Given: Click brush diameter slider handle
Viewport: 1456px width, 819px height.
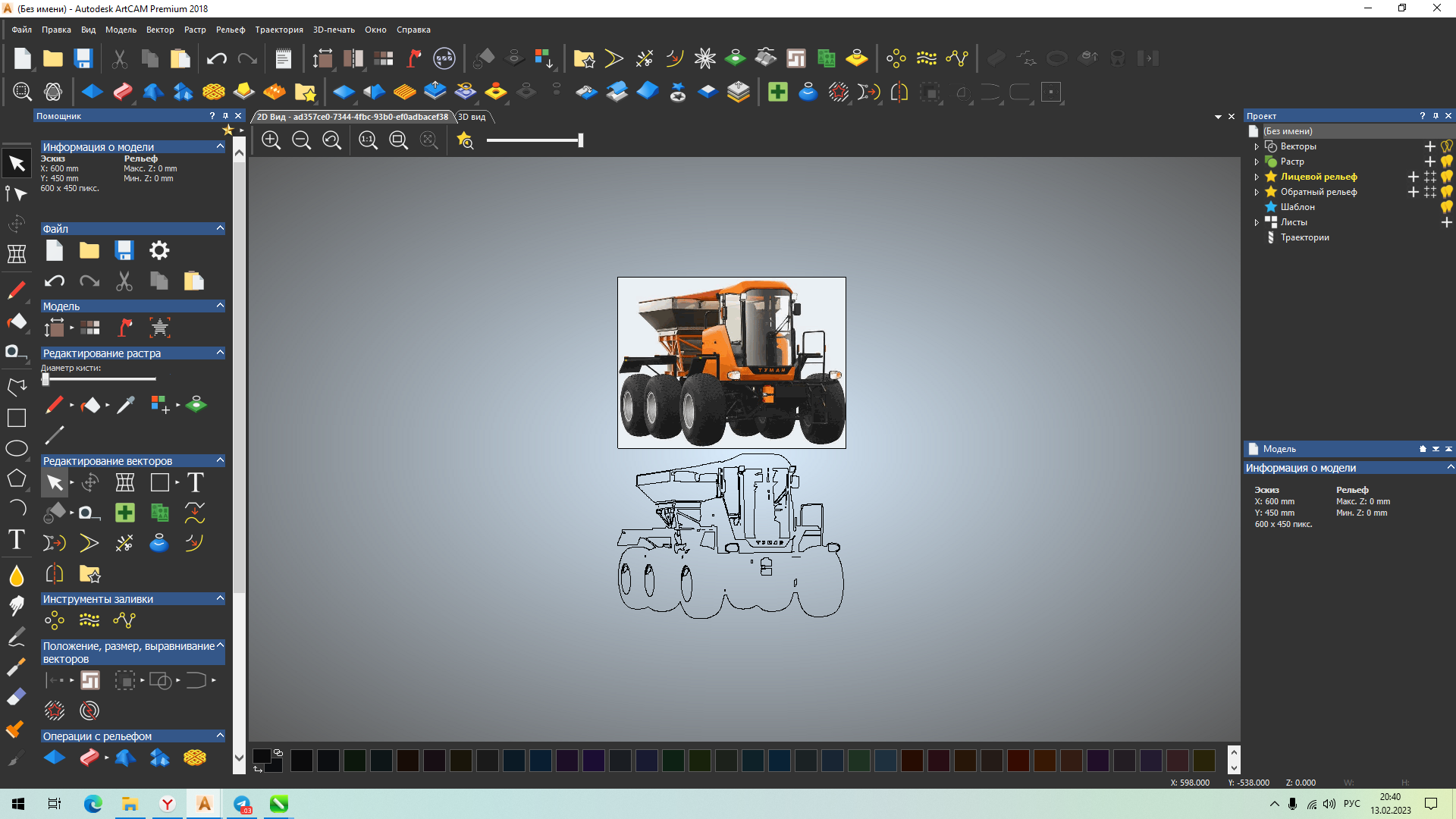Looking at the screenshot, I should point(45,379).
